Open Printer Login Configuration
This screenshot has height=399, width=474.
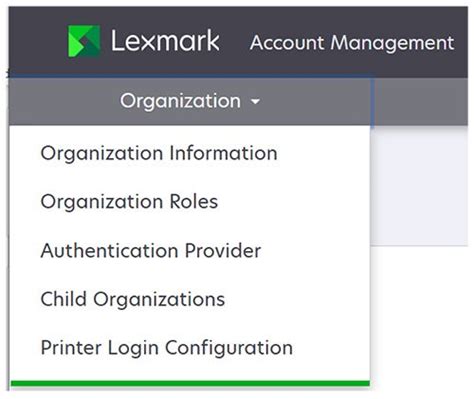pyautogui.click(x=167, y=348)
